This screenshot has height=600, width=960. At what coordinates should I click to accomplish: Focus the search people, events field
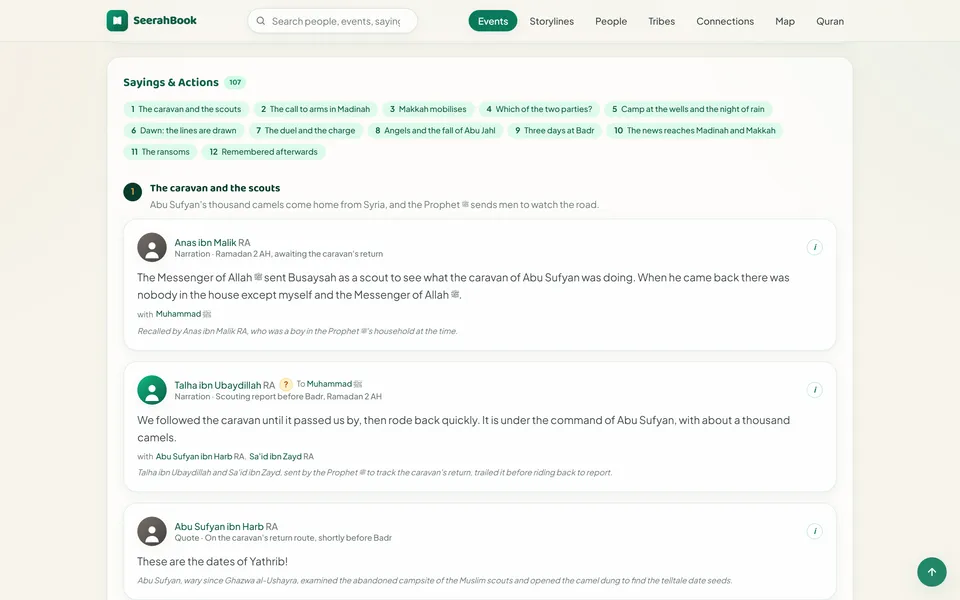click(x=332, y=21)
